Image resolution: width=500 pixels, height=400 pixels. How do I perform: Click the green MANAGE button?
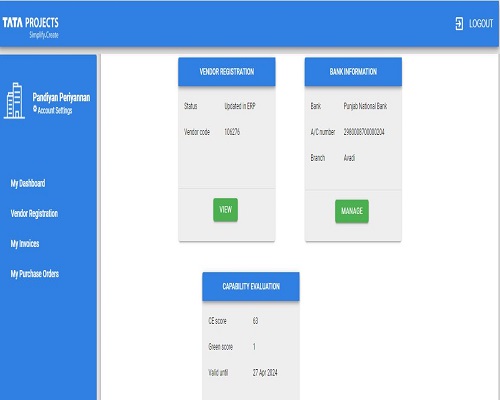click(352, 211)
